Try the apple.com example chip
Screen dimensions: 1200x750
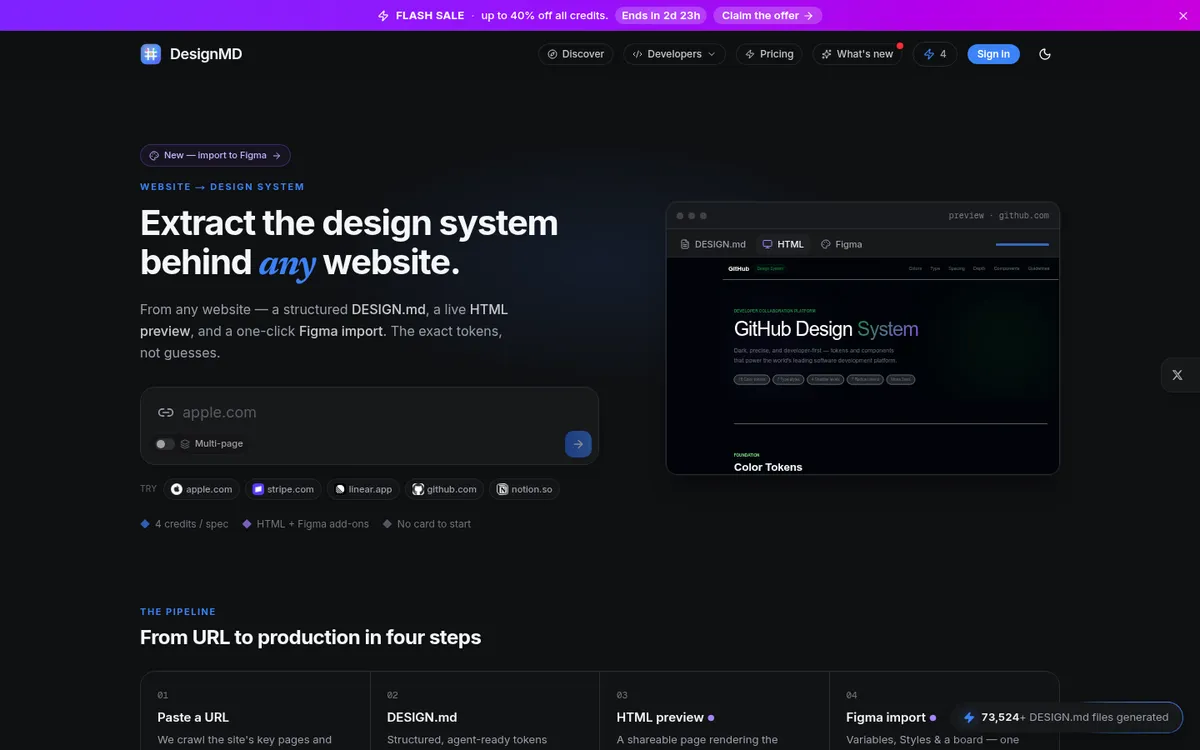202,489
